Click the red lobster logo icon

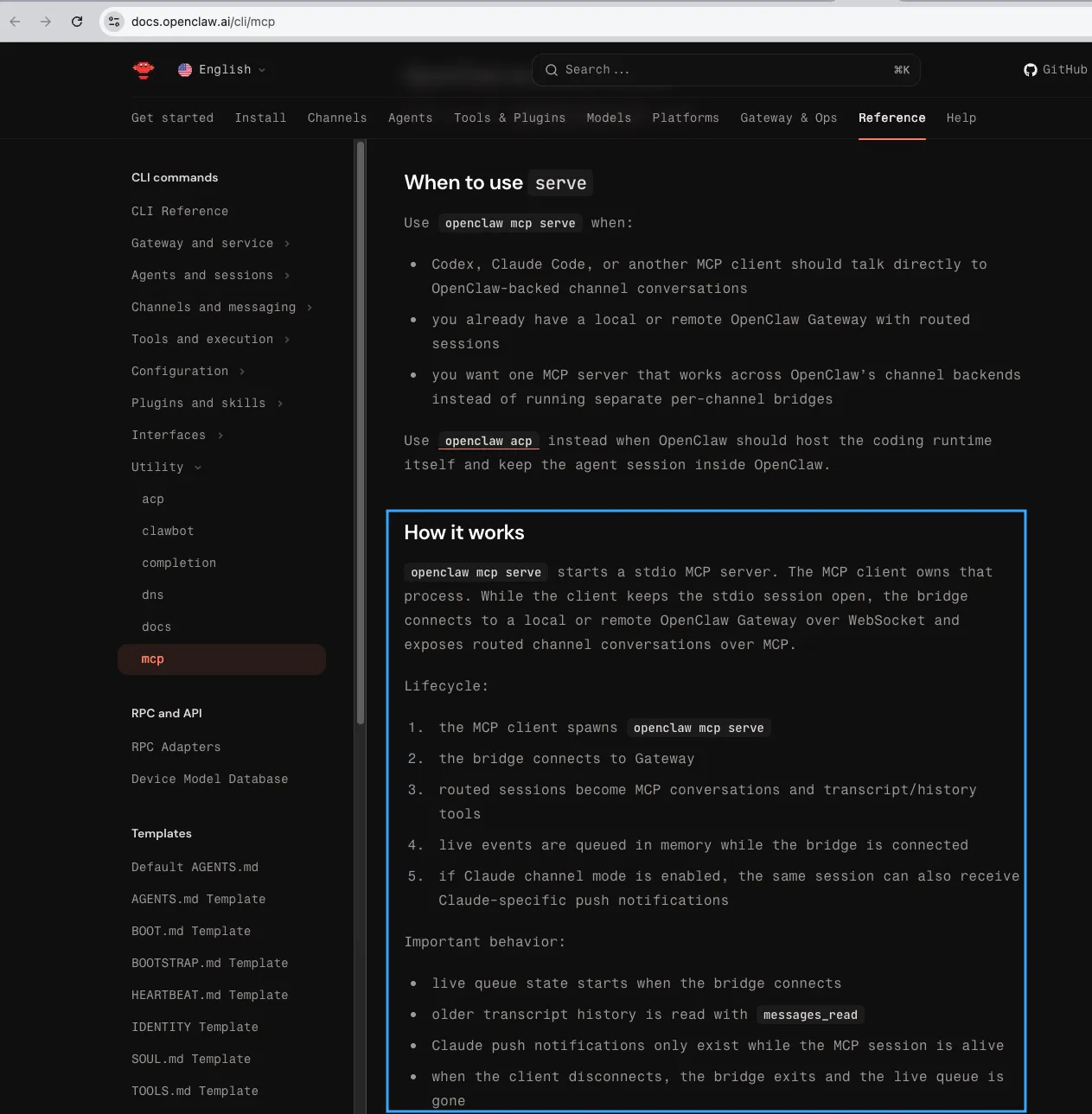pos(143,70)
